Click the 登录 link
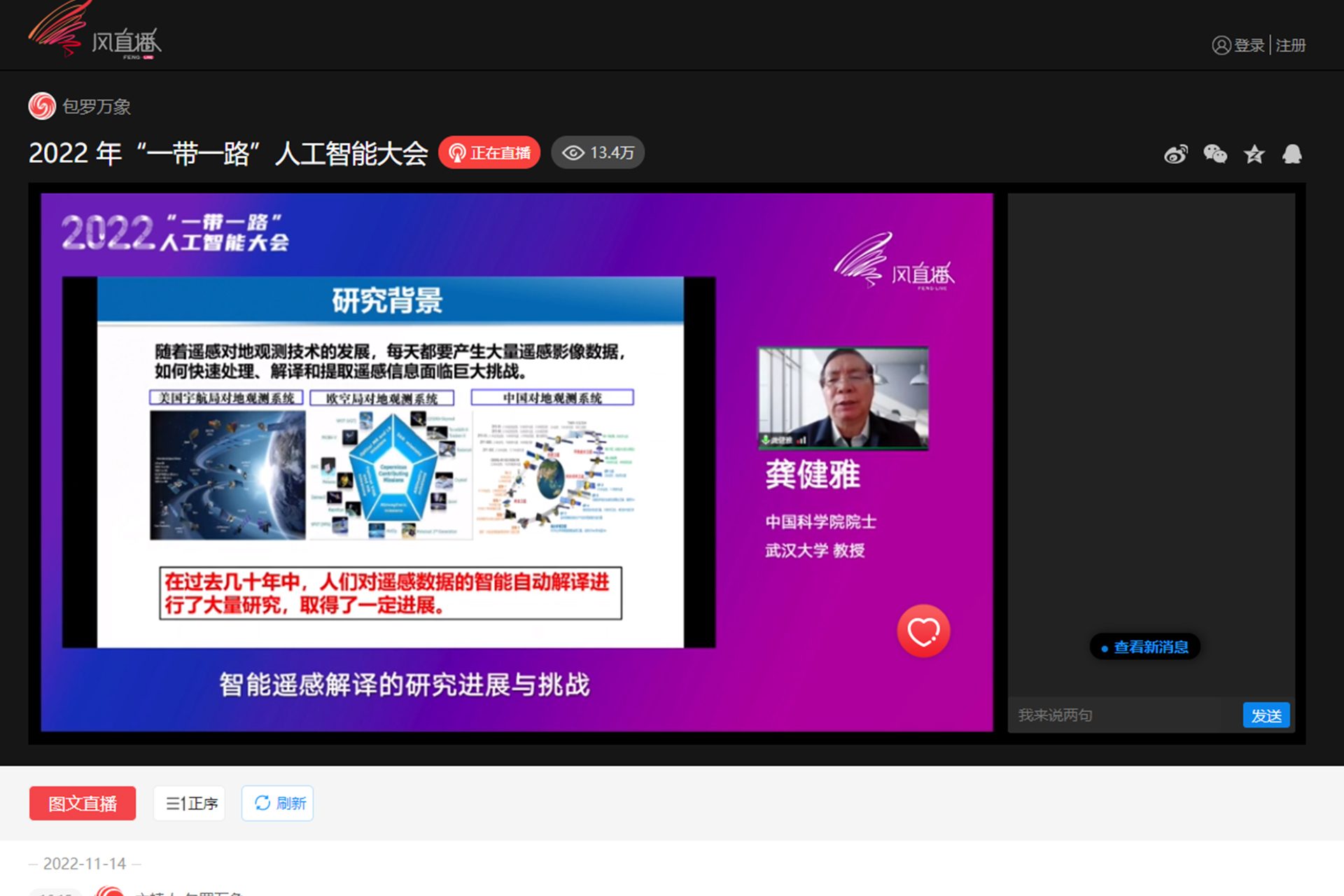Image resolution: width=1344 pixels, height=896 pixels. (x=1249, y=45)
